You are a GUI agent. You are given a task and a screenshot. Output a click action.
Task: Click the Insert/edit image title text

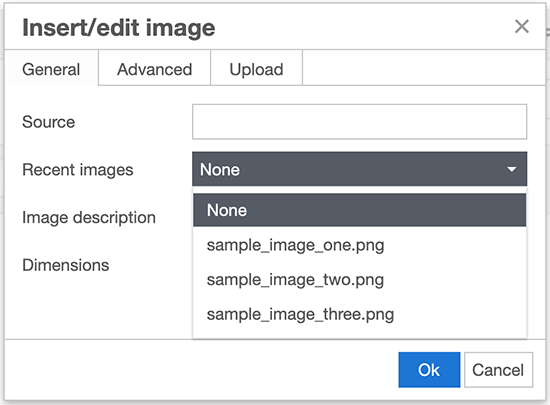tap(119, 28)
